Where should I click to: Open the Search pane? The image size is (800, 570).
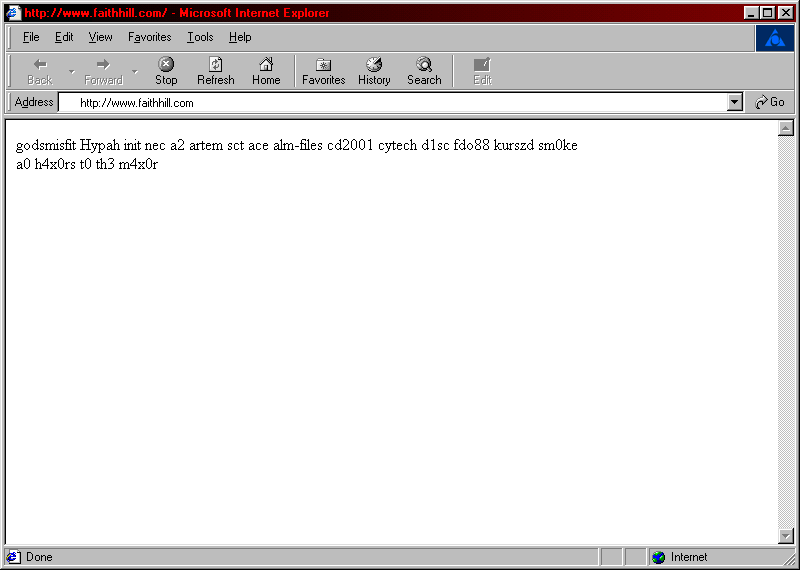tap(424, 71)
